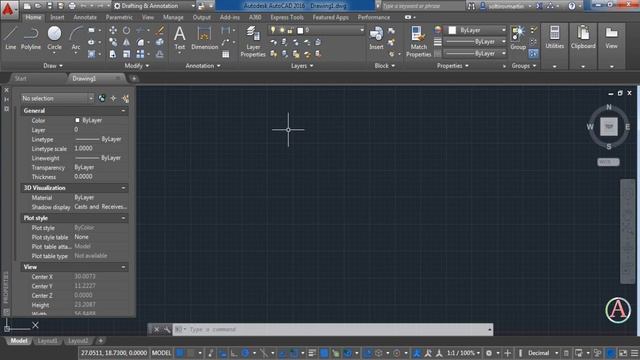Image resolution: width=640 pixels, height=360 pixels.
Task: Click the search keyword field in title bar
Action: coord(422,6)
